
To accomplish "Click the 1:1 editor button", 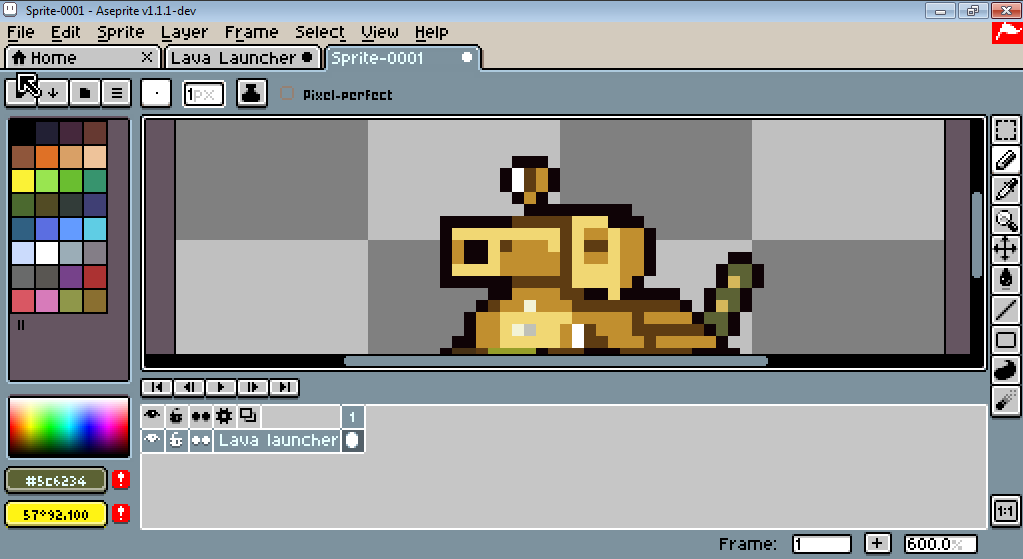I will tap(1005, 511).
